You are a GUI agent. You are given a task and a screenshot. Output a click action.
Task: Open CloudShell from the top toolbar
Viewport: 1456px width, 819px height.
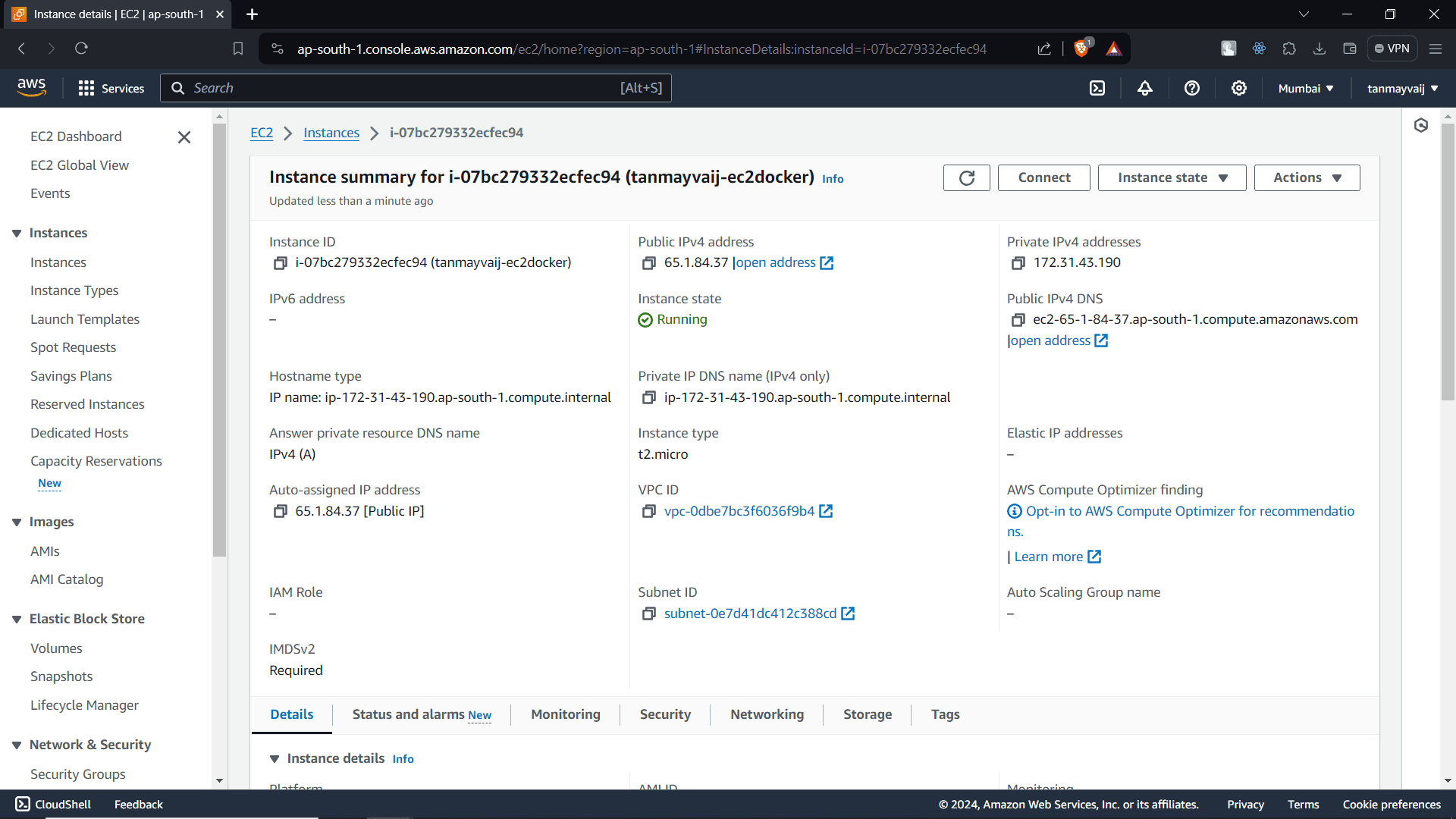point(1097,88)
